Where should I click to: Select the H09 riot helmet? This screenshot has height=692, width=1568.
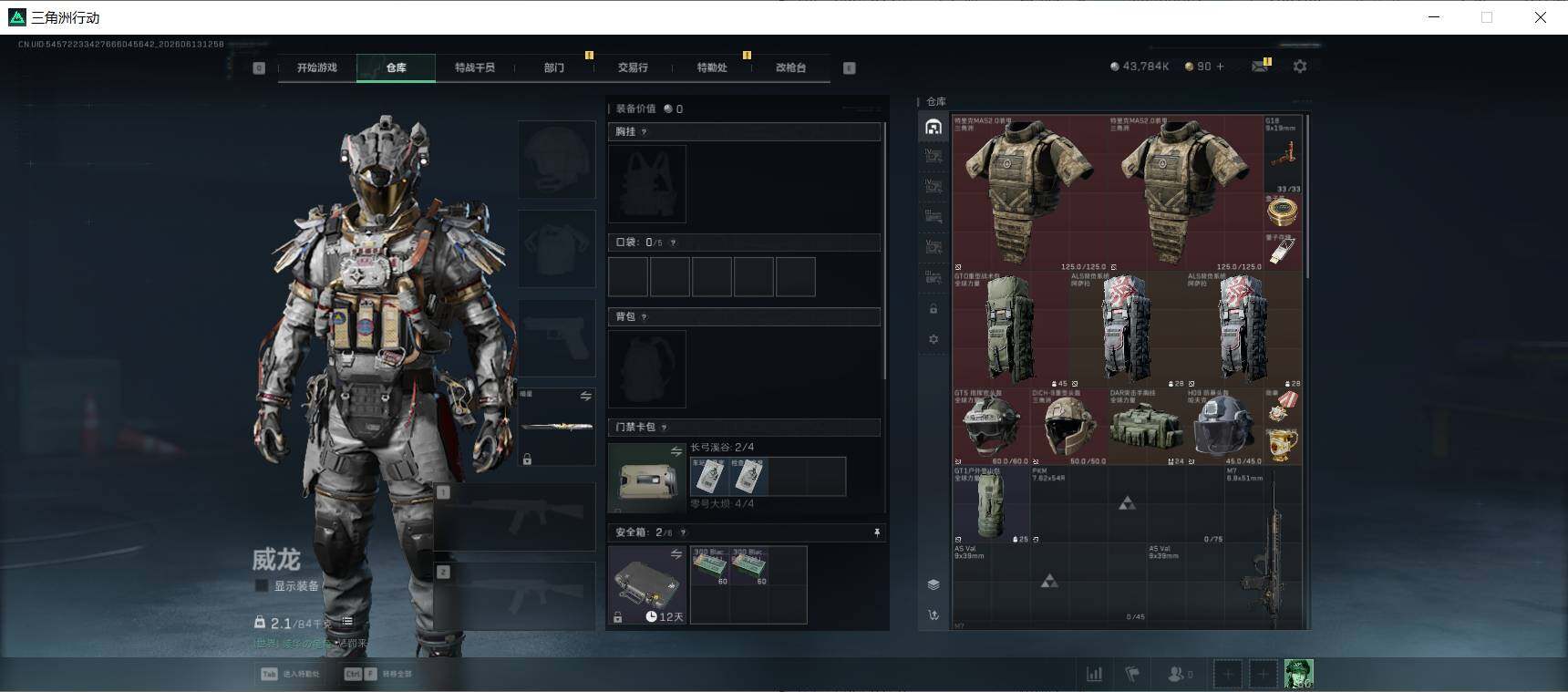click(x=1225, y=427)
